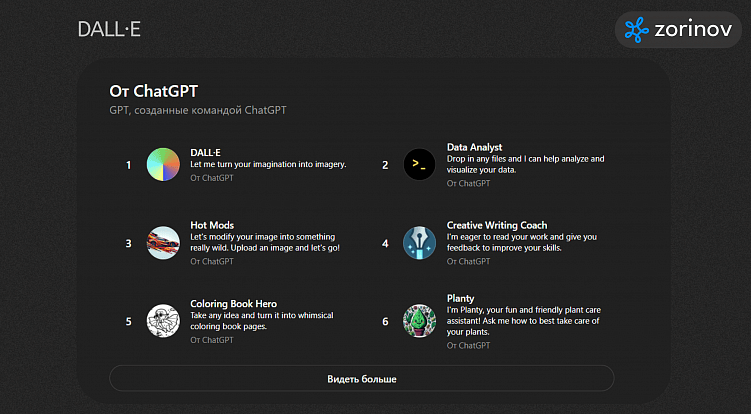Viewport: 751px width, 414px height.
Task: Click the zorinov brand name text
Action: click(x=692, y=30)
